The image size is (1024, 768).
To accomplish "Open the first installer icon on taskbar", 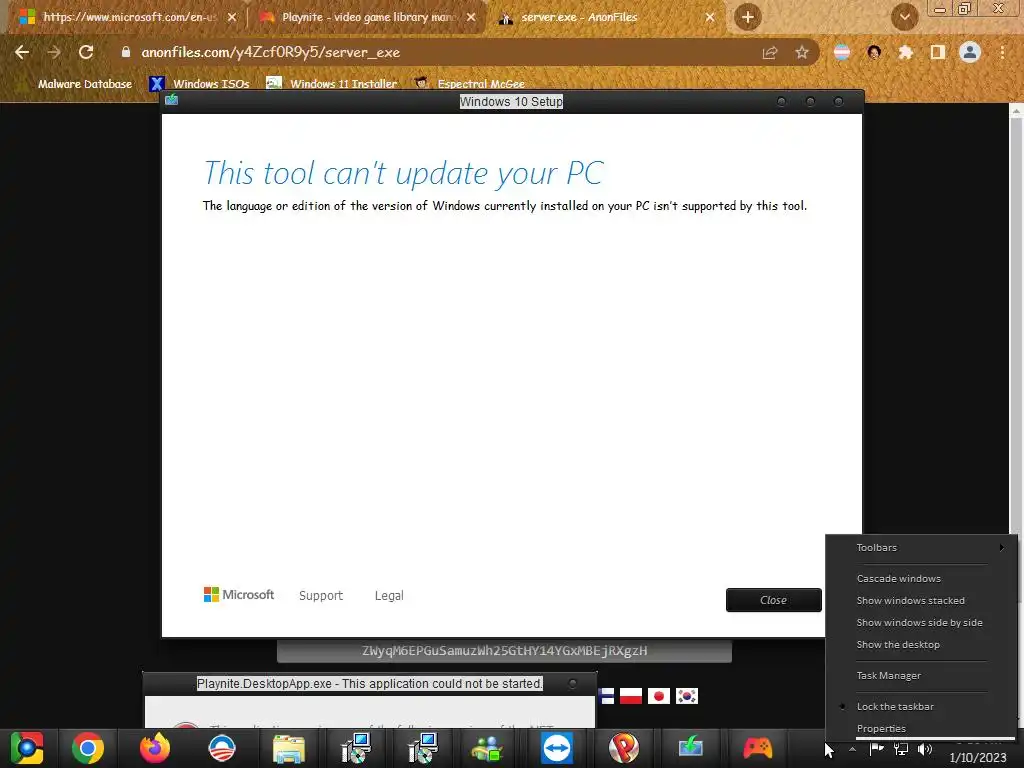I will (x=356, y=748).
